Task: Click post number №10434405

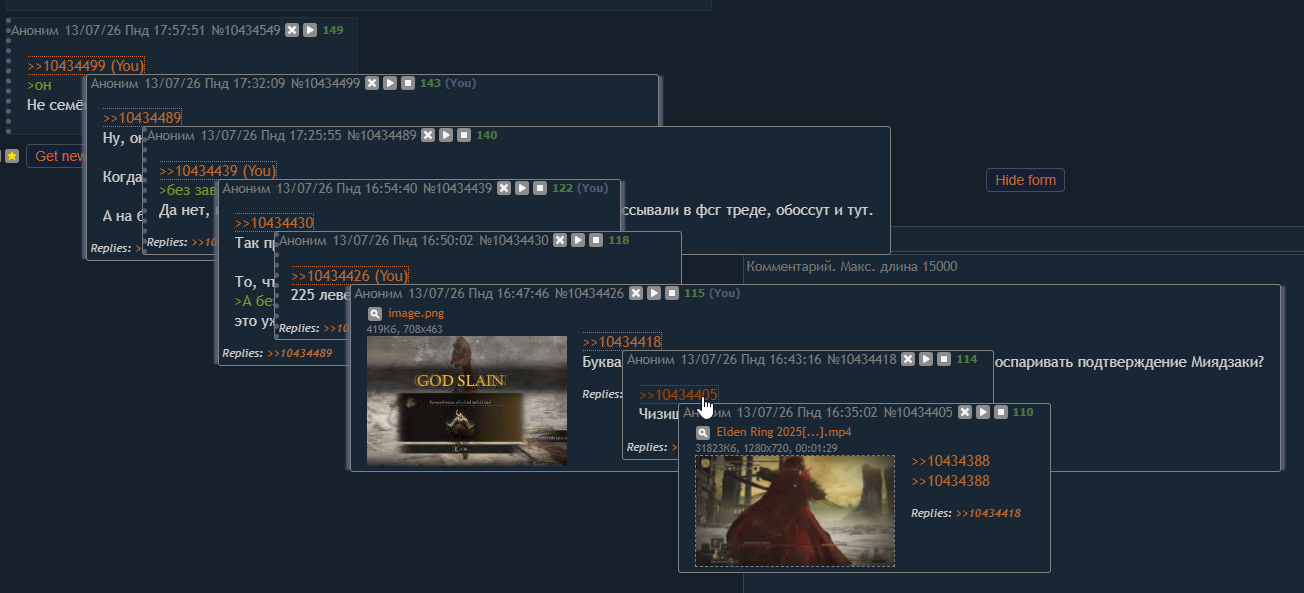Action: 919,412
